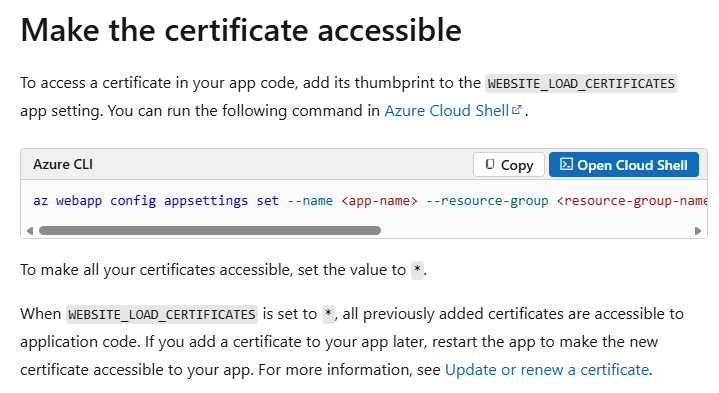Screen dimensions: 719x393
Task: Click the 'Azure CLI' code block label
Action: (x=63, y=164)
